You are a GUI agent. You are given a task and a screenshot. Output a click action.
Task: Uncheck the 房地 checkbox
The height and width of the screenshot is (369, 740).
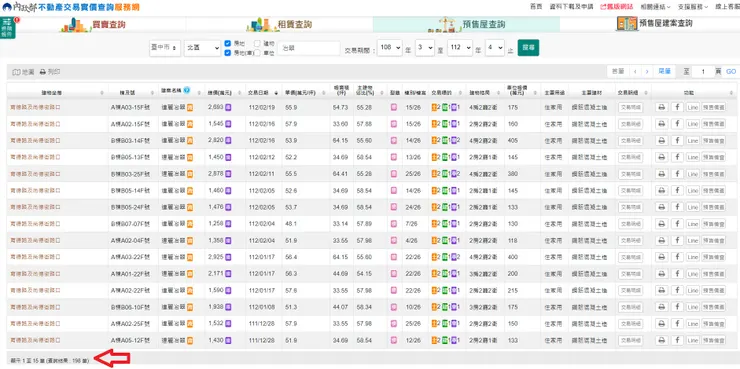coord(228,43)
